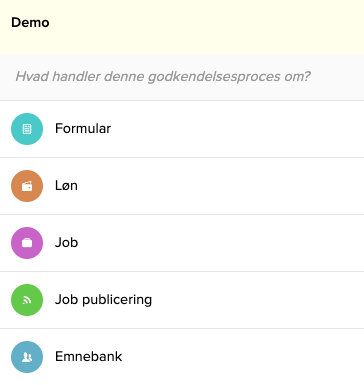The height and width of the screenshot is (385, 364).
Task: Click the white document glyph inside Formular circle
Action: (27, 129)
